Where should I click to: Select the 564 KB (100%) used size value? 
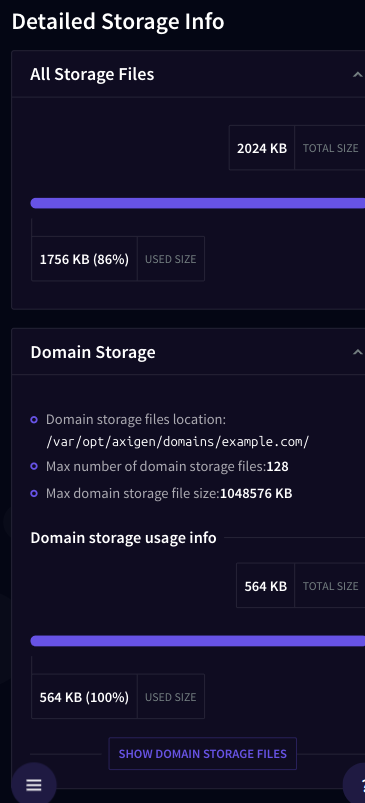click(x=84, y=697)
